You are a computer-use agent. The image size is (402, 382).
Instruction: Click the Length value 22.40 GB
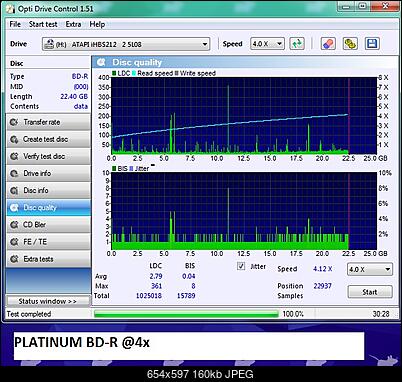point(74,97)
